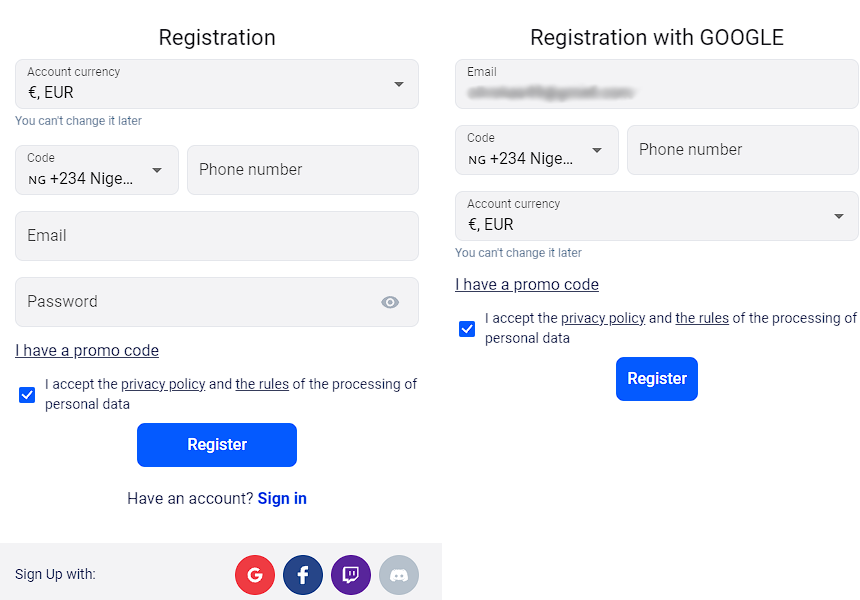This screenshot has width=860, height=600.
Task: Toggle password visibility eye icon
Action: click(x=390, y=301)
